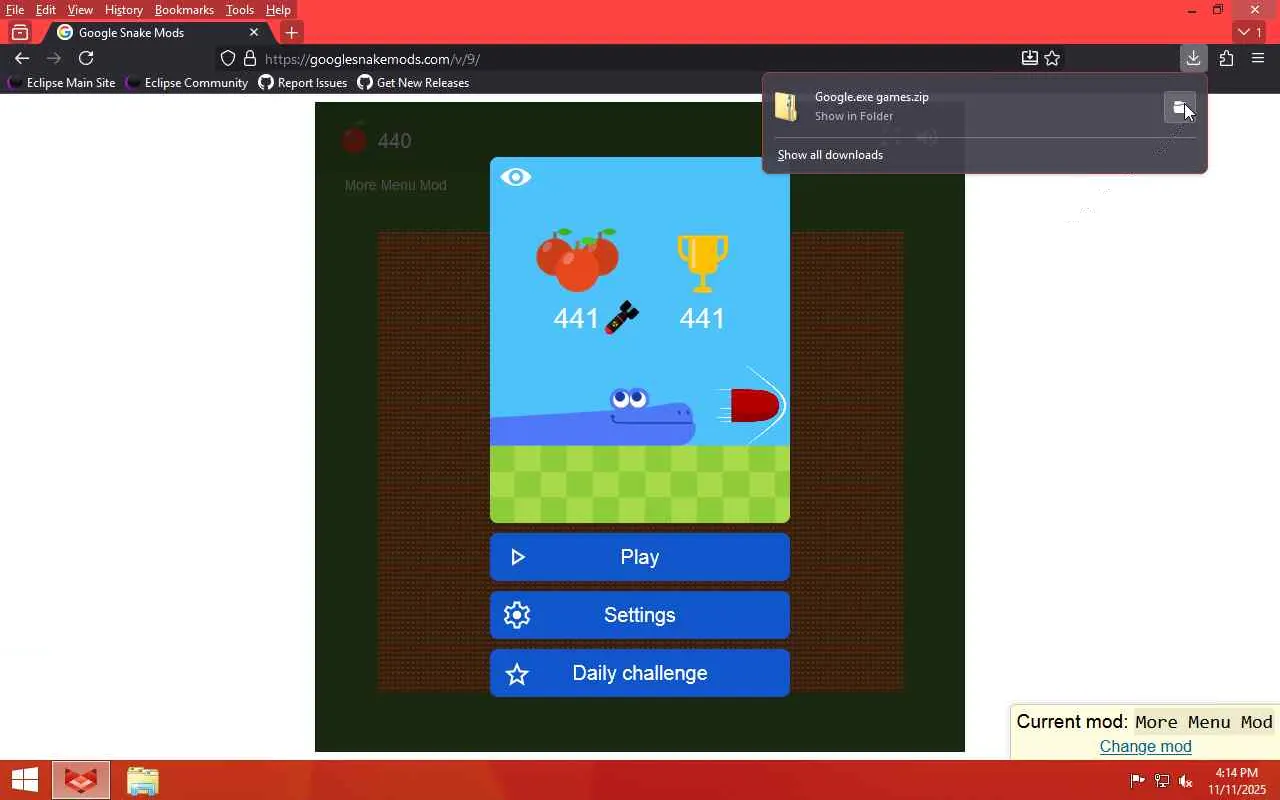Screen dimensions: 1280x800
Task: Open the Google.exe games.zip download
Action: pos(965,106)
